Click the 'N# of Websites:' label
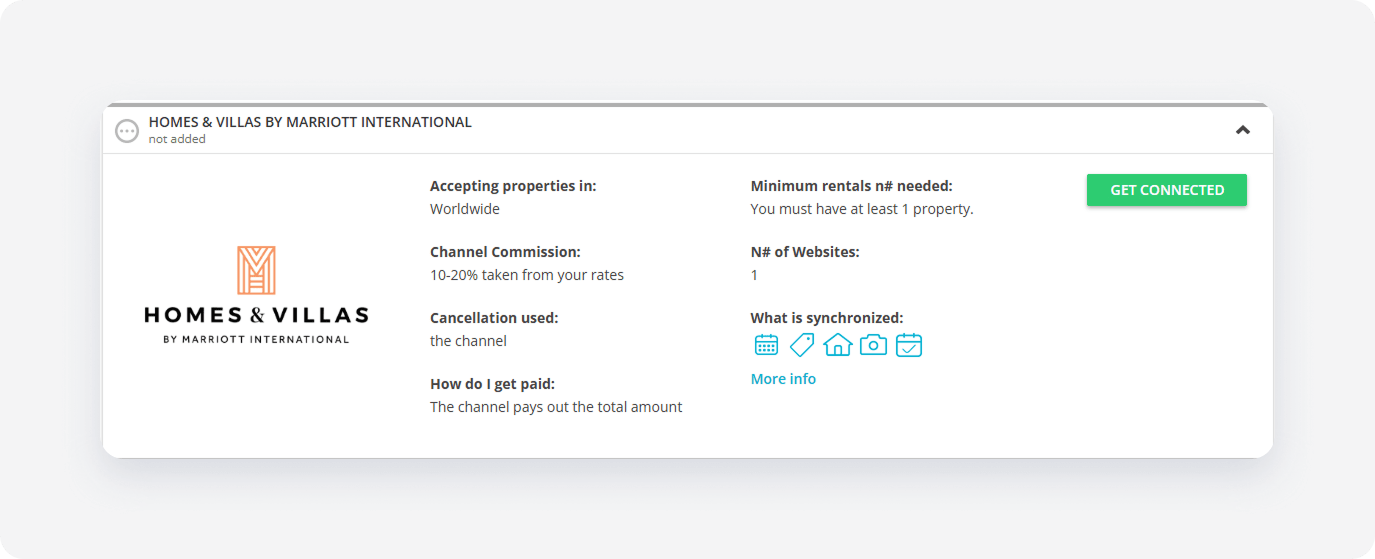This screenshot has height=559, width=1375. click(x=805, y=252)
